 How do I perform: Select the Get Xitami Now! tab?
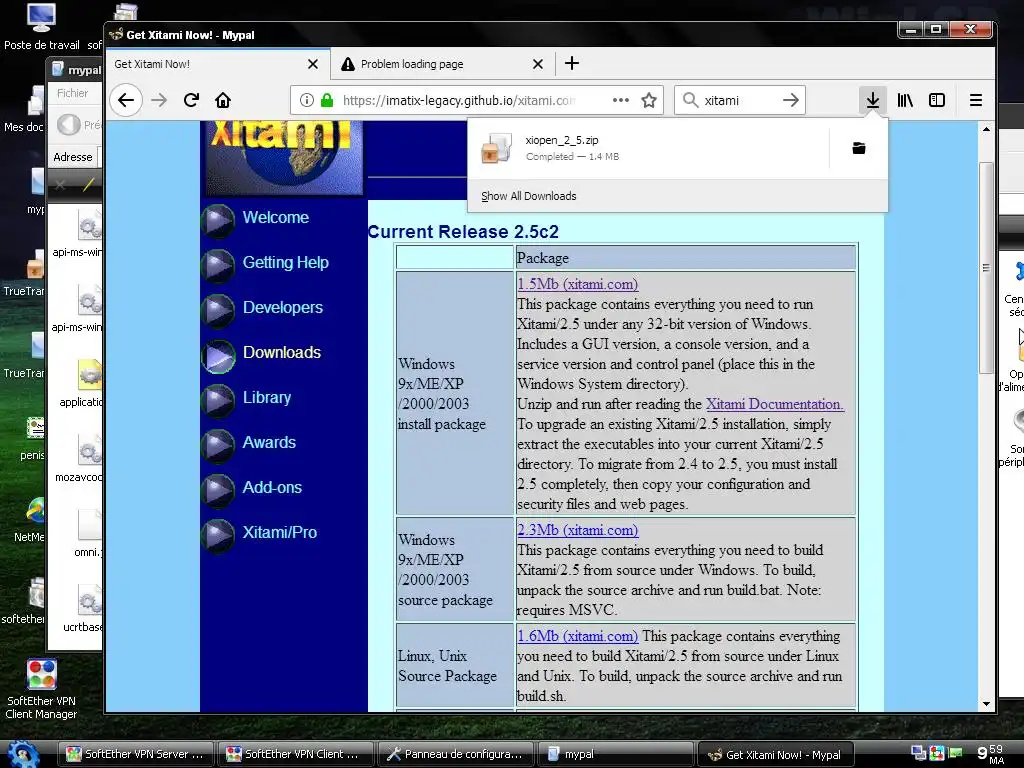click(217, 64)
